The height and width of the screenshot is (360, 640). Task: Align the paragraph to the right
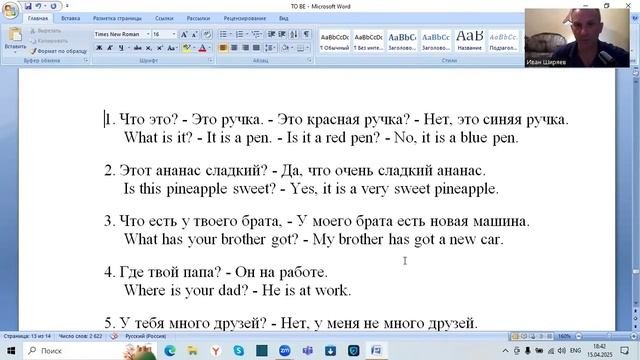pos(245,48)
